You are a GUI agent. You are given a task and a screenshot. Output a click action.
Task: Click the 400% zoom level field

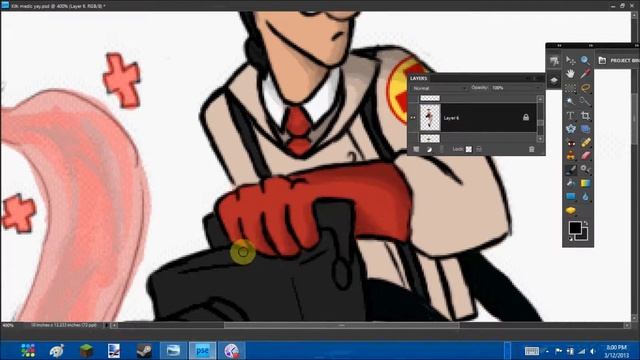coord(8,325)
